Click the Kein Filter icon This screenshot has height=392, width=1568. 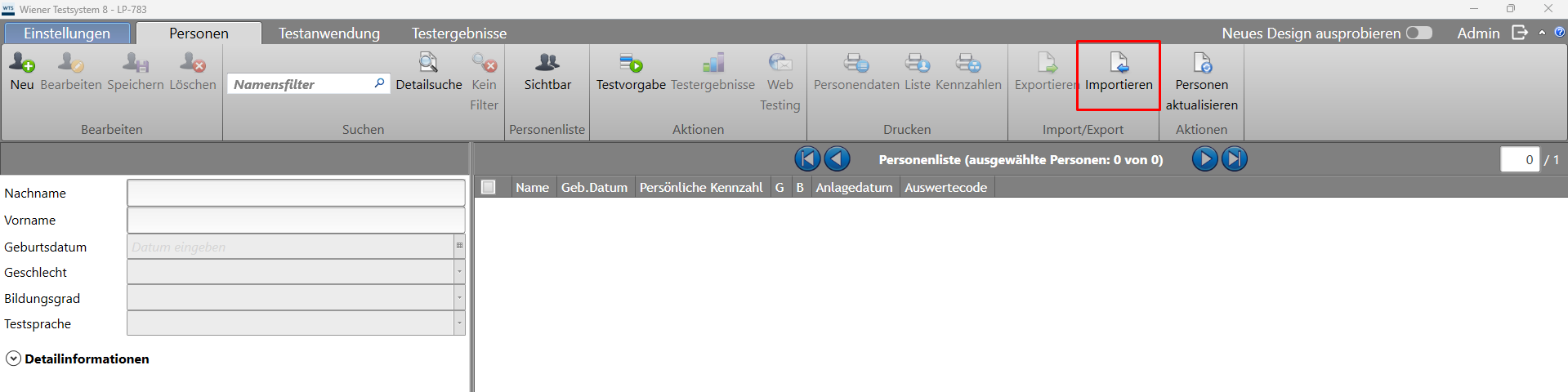484,62
